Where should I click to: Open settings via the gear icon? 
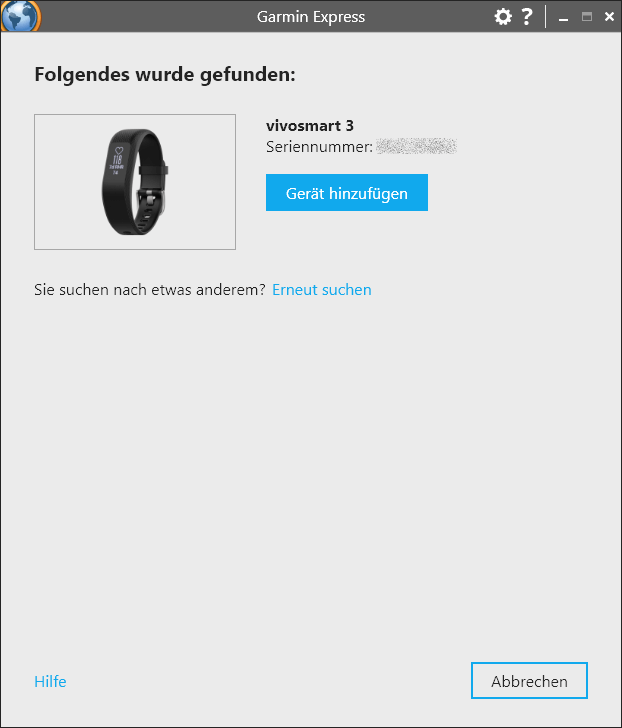pyautogui.click(x=503, y=17)
